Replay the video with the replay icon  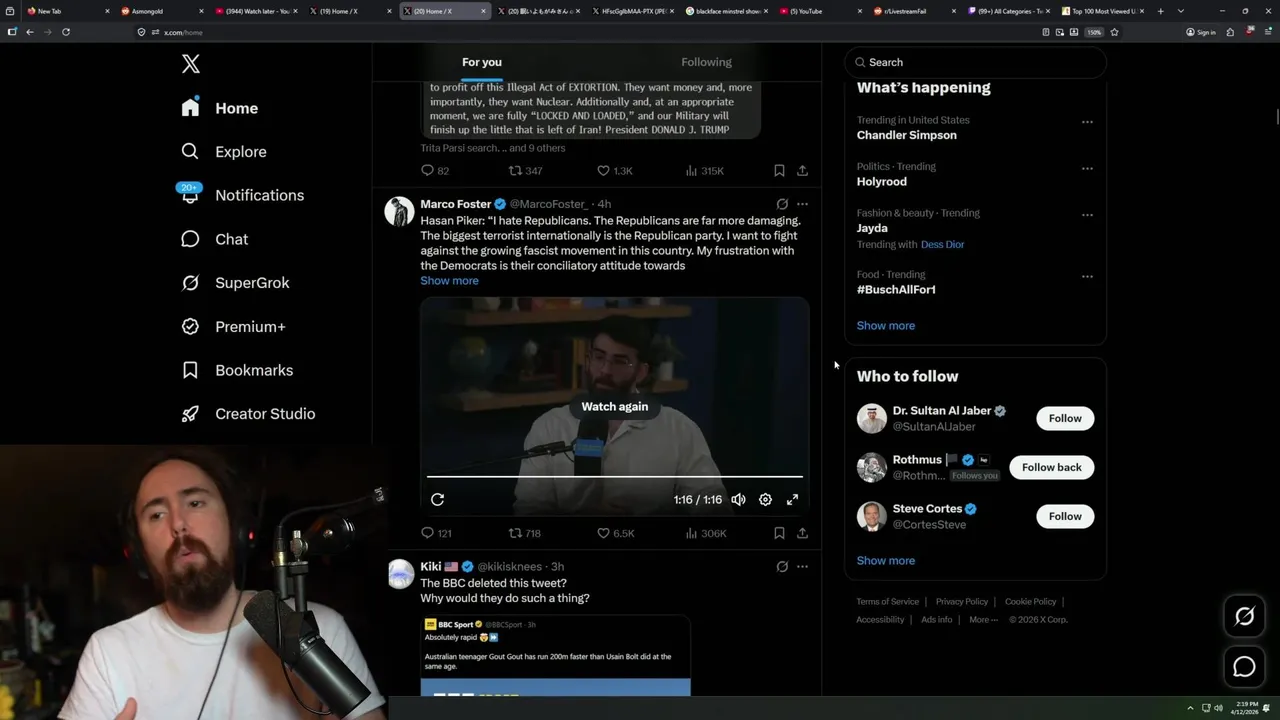(437, 500)
